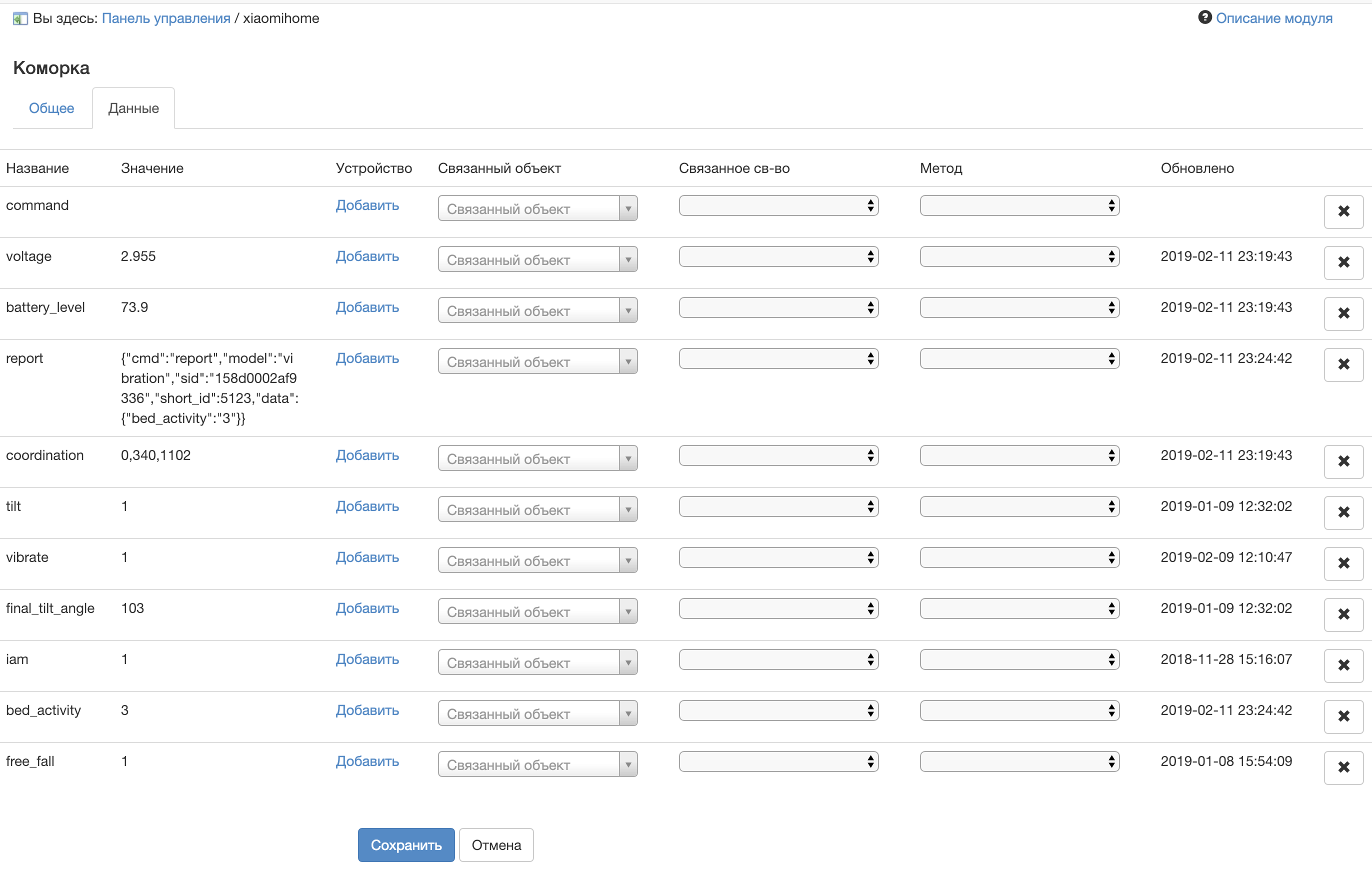Remove the voltage property row
Screen dimensions: 1372x893
click(1342, 262)
